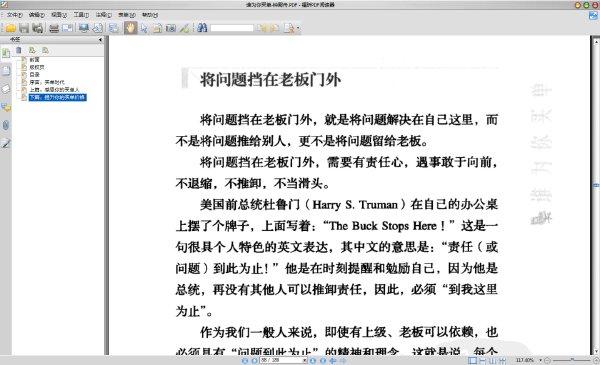The image size is (600, 365).
Task: Choose the Select Text tool icon
Action: (157, 28)
